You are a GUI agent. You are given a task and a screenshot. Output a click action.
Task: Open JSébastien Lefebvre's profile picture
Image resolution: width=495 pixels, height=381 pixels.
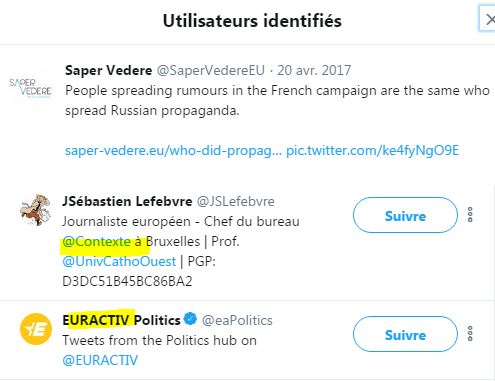[35, 210]
